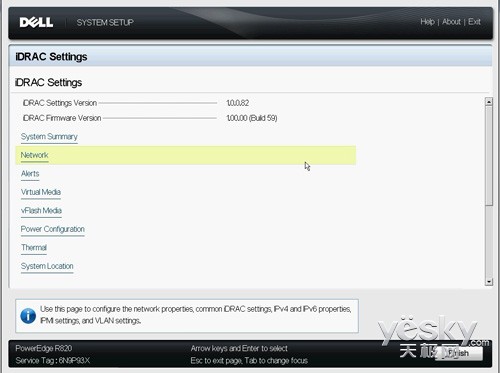This screenshot has width=500, height=373.
Task: Click the Dell logo in header
Action: click(x=36, y=22)
